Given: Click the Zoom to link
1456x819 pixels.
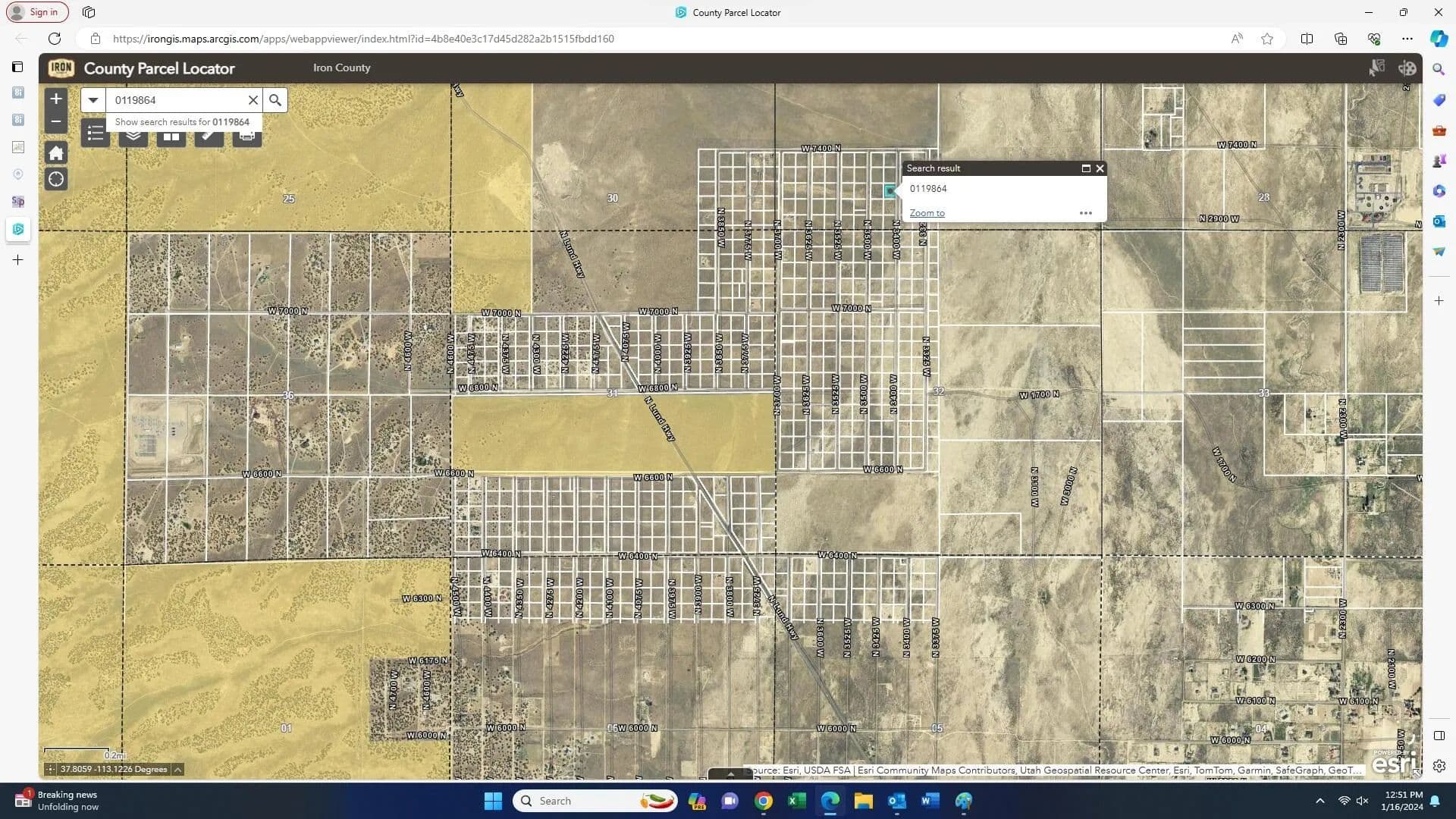Looking at the screenshot, I should [927, 213].
